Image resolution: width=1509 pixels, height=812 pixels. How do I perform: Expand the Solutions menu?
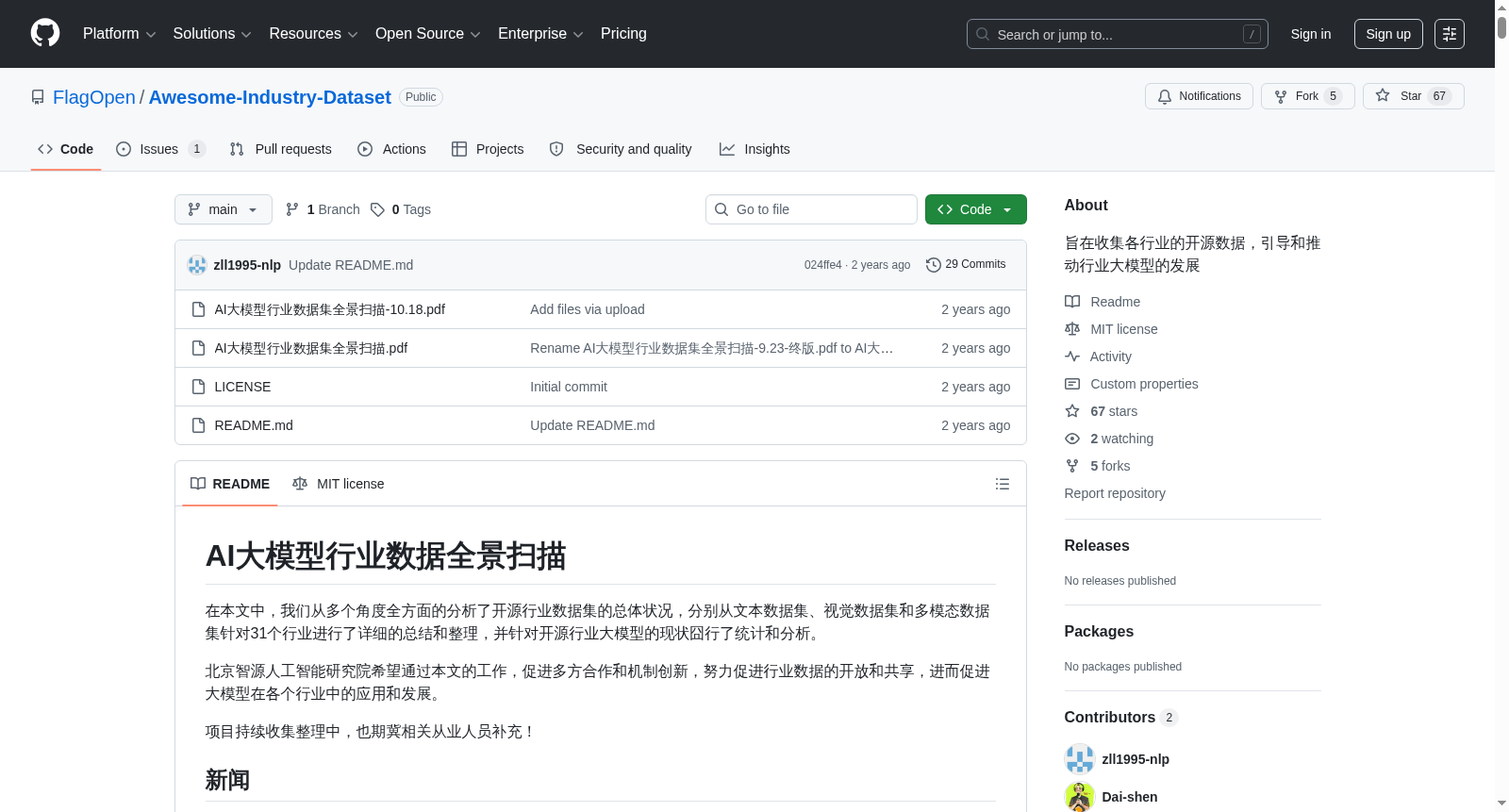pos(212,34)
